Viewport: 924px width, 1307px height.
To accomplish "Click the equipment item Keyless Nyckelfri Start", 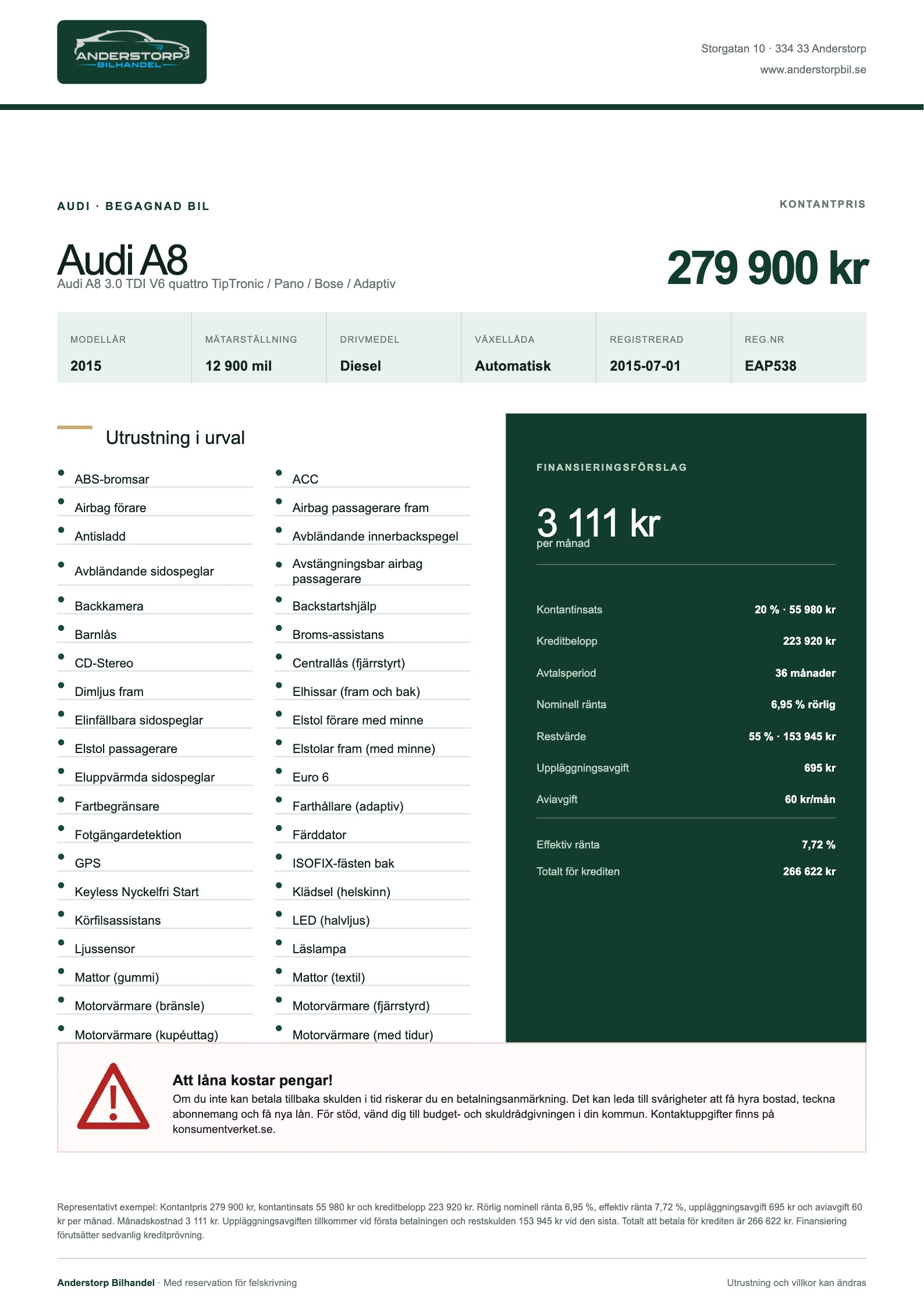I will click(x=137, y=892).
